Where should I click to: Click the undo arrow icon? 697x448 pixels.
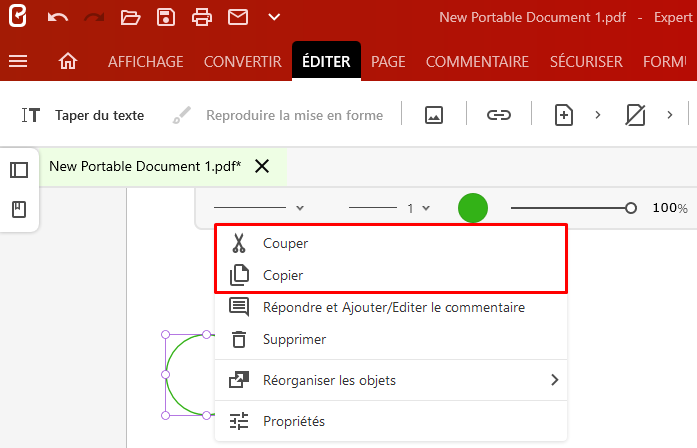pyautogui.click(x=58, y=17)
